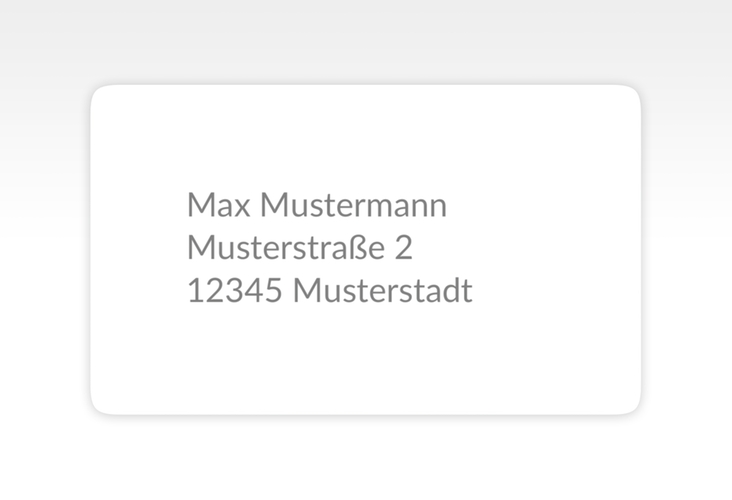Select the word Max
Viewport: 732px width, 500px height.
218,205
